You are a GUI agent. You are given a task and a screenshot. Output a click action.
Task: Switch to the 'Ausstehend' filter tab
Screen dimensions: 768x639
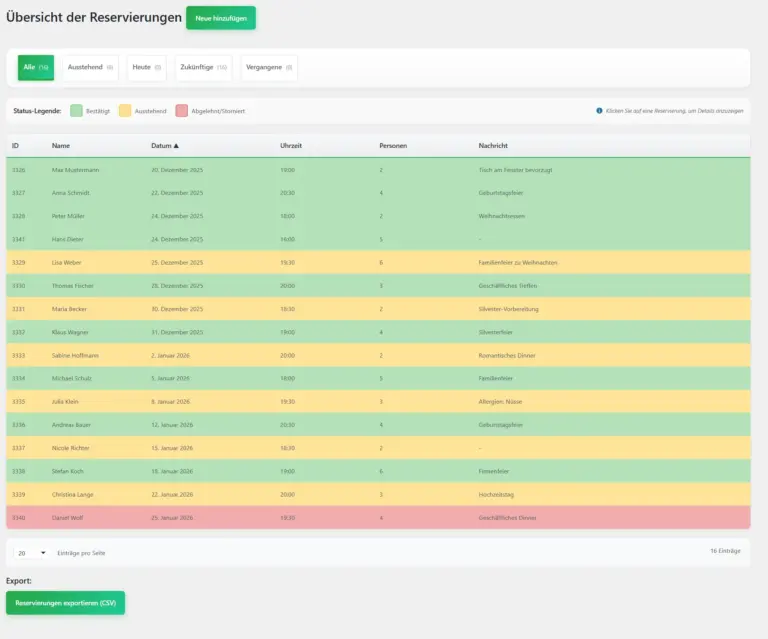coord(90,68)
